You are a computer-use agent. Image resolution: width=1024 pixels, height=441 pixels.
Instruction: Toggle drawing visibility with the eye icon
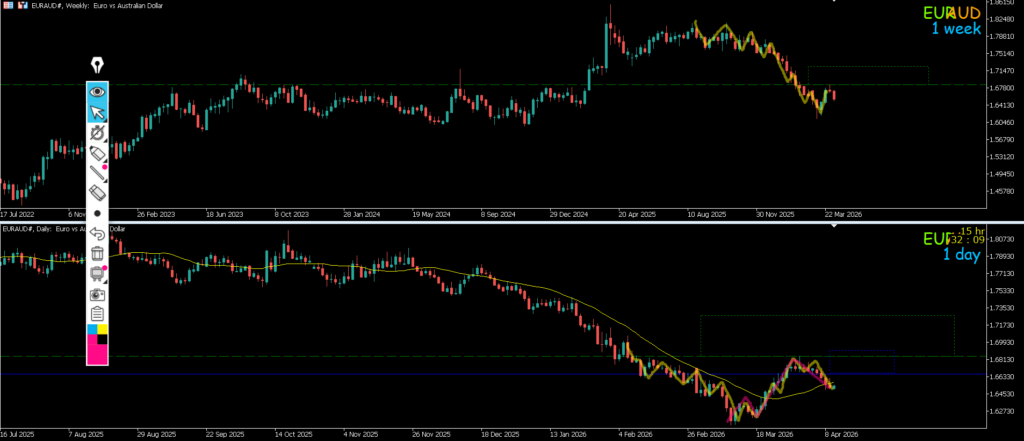point(97,91)
